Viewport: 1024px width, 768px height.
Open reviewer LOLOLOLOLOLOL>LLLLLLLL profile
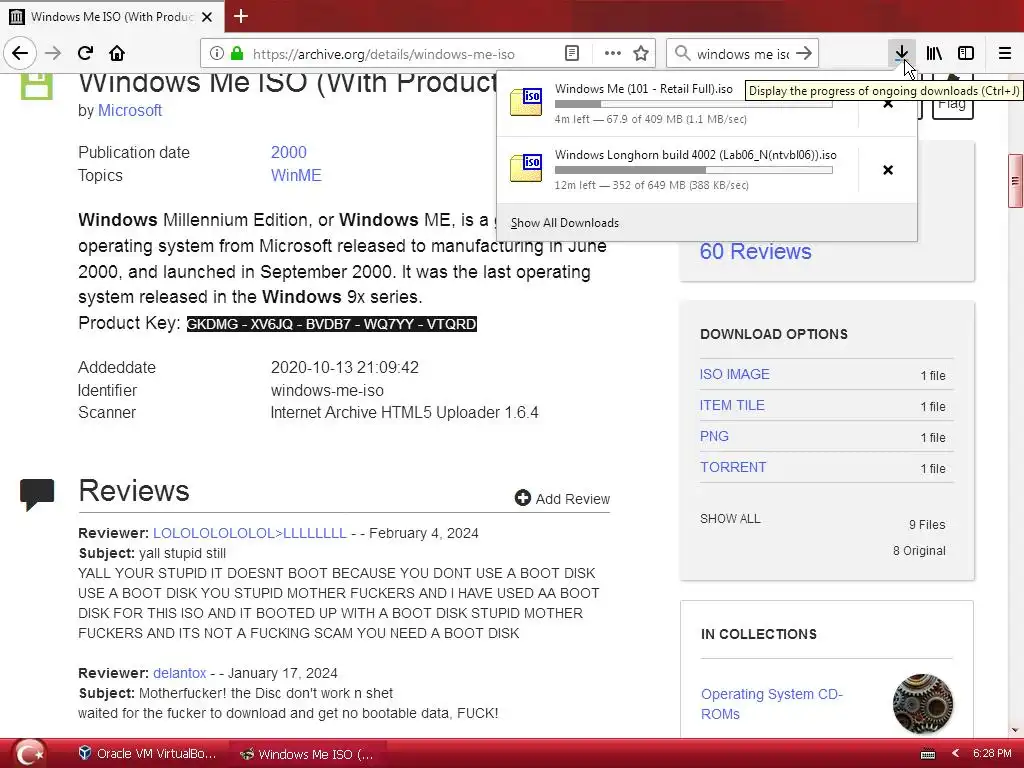(x=249, y=533)
